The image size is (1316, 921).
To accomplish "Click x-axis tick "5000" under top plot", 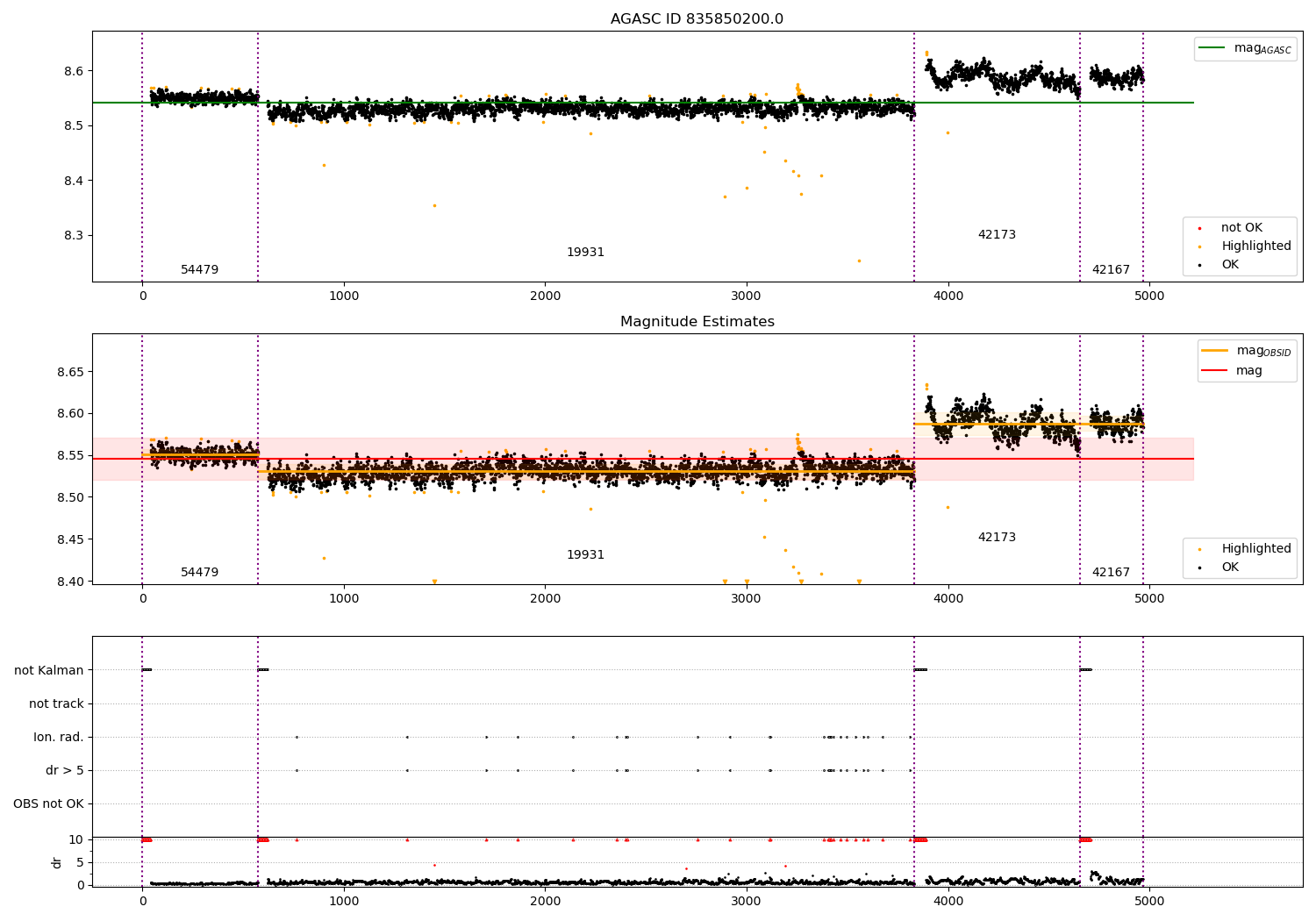I will pyautogui.click(x=1149, y=296).
